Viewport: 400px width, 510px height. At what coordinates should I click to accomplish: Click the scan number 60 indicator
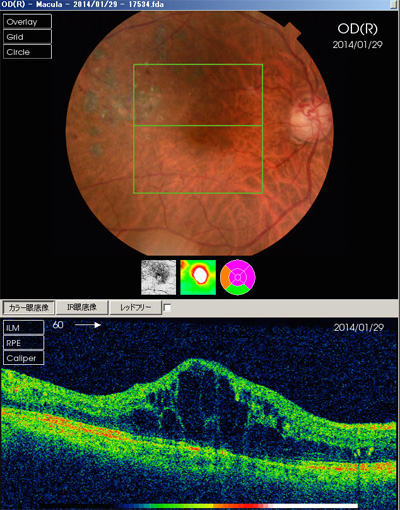pos(58,325)
